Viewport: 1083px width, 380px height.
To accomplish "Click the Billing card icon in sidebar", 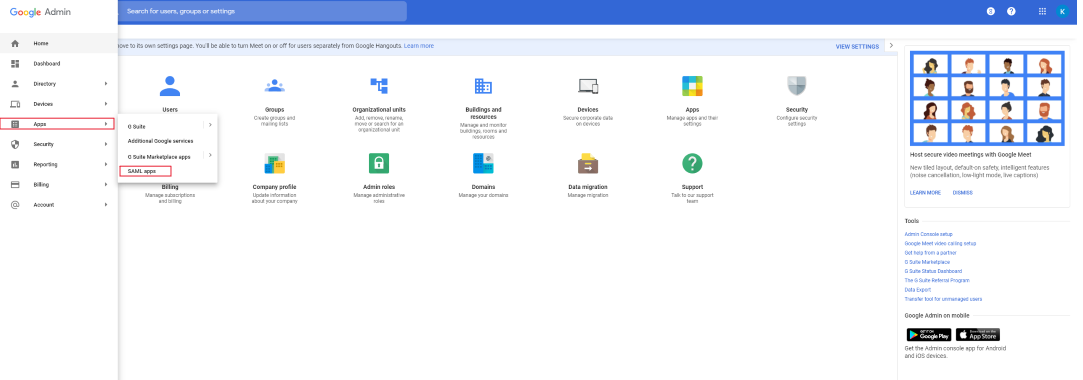I will [15, 184].
